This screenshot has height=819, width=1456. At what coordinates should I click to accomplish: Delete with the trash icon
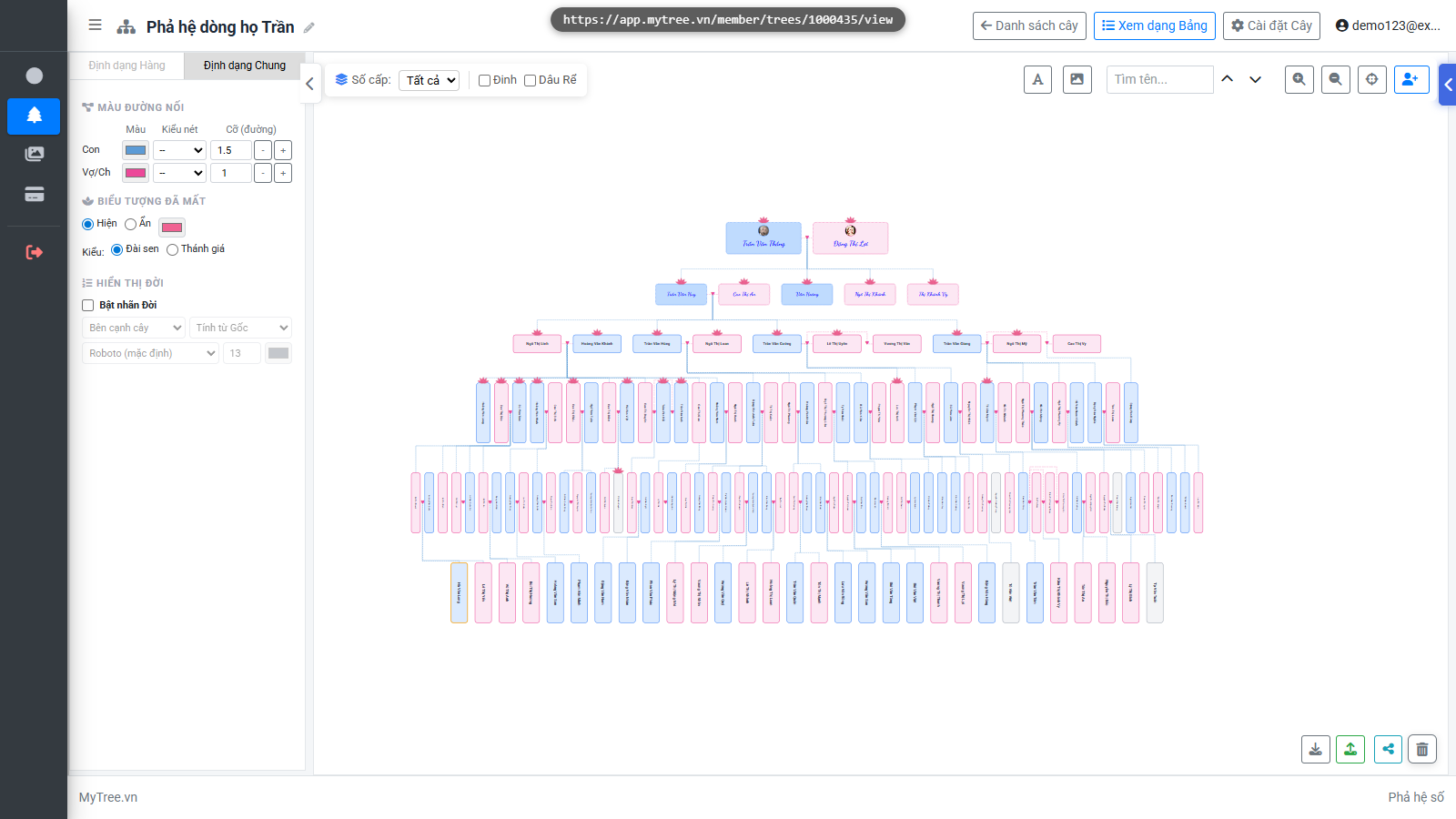pyautogui.click(x=1422, y=749)
